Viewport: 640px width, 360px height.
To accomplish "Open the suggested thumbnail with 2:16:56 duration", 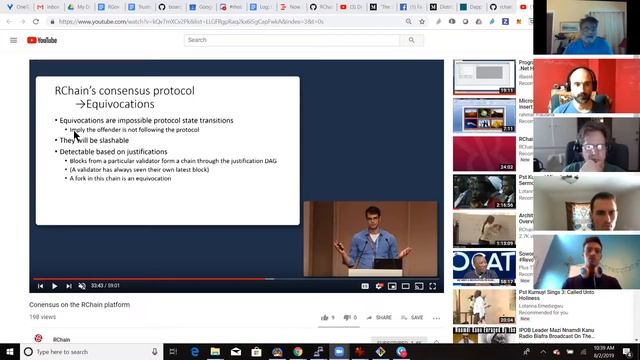I will [x=484, y=192].
